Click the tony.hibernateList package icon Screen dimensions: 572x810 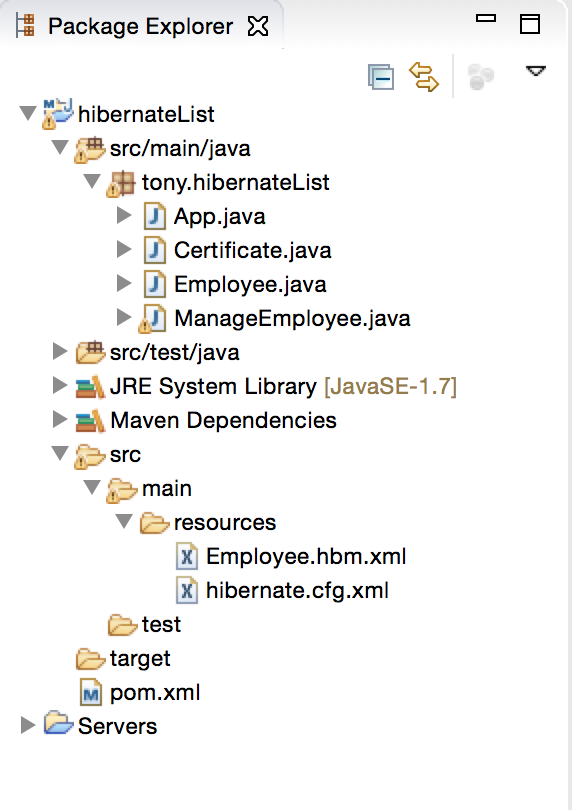pyautogui.click(x=121, y=183)
